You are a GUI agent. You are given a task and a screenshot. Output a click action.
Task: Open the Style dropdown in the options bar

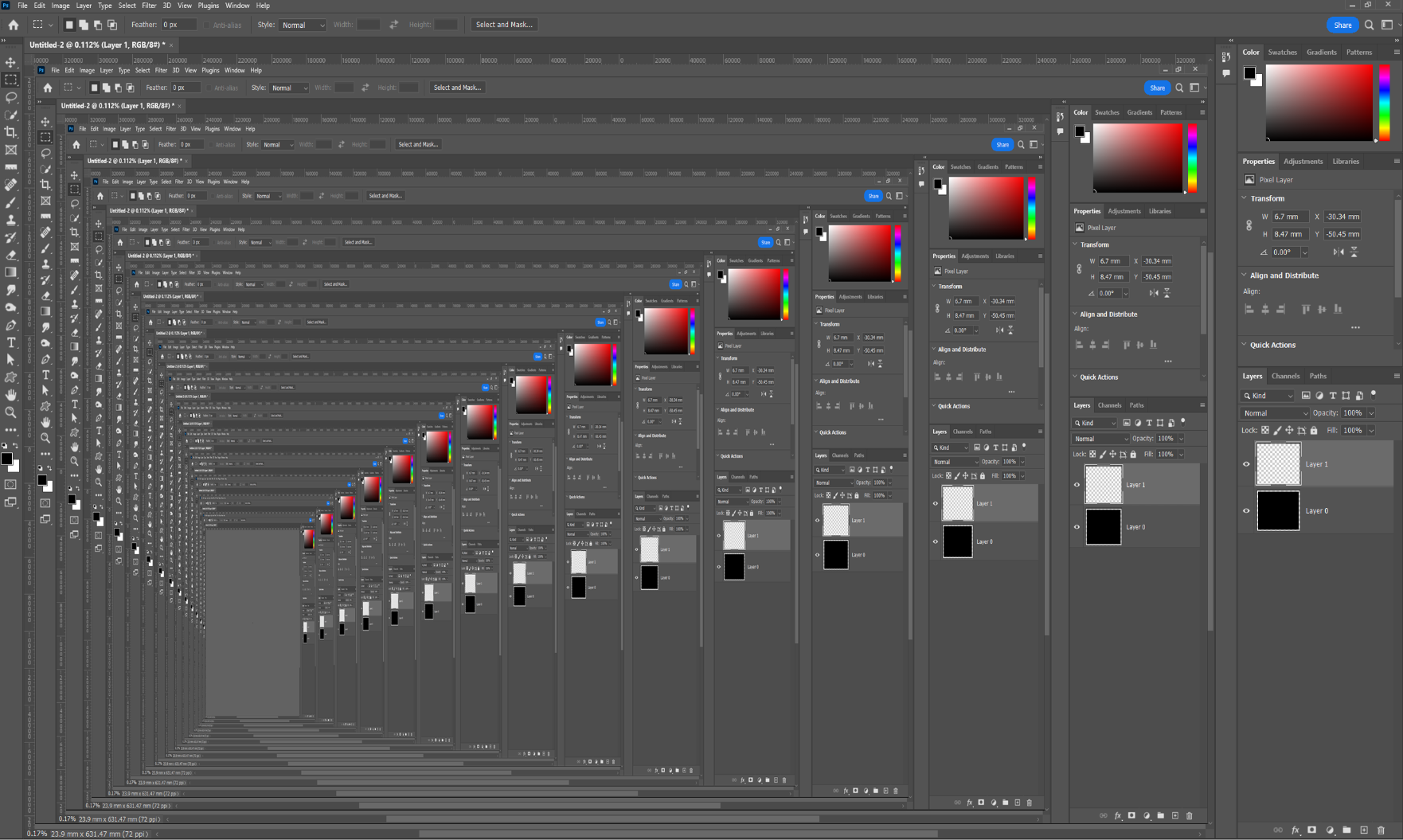303,25
